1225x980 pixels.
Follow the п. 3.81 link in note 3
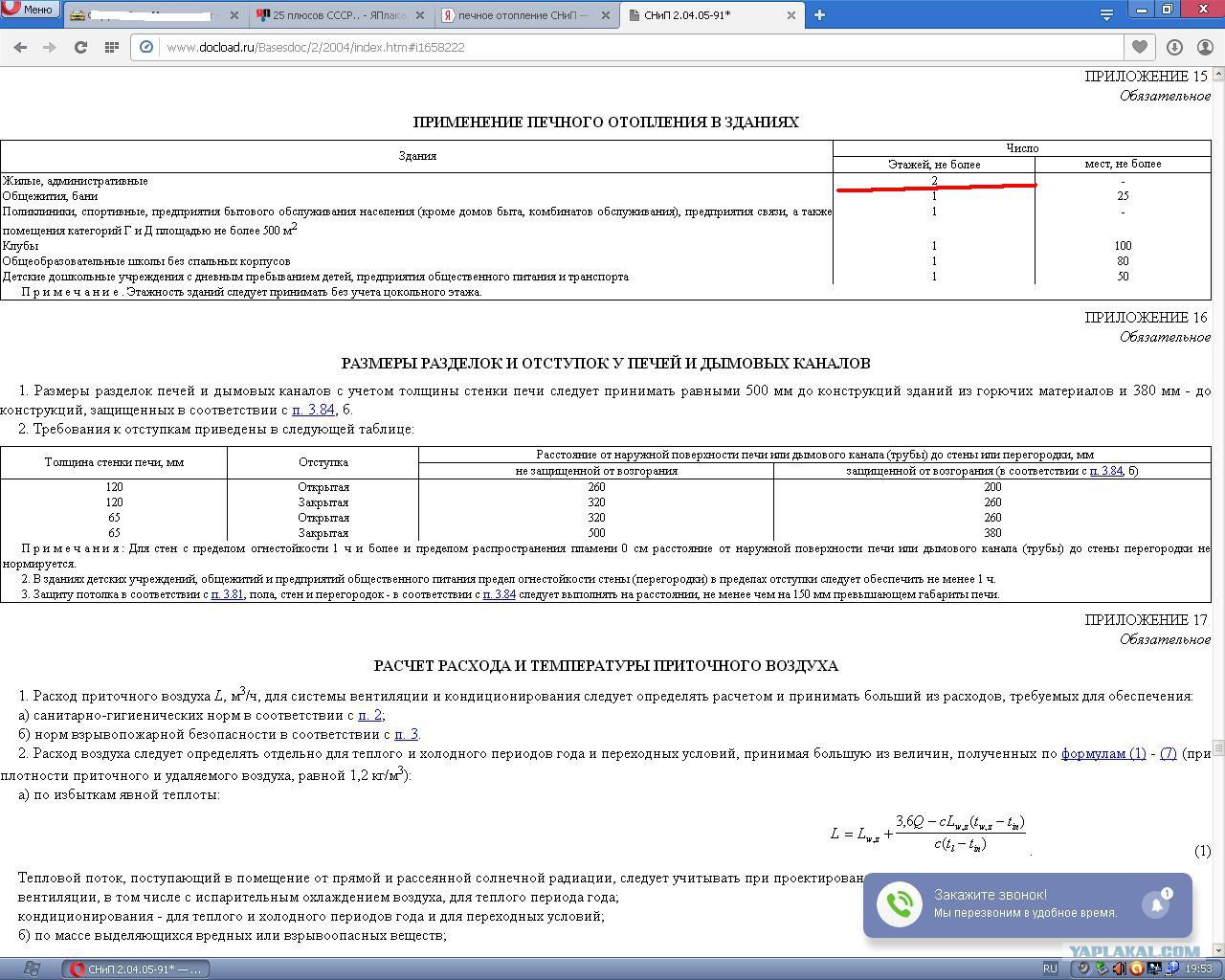click(227, 594)
